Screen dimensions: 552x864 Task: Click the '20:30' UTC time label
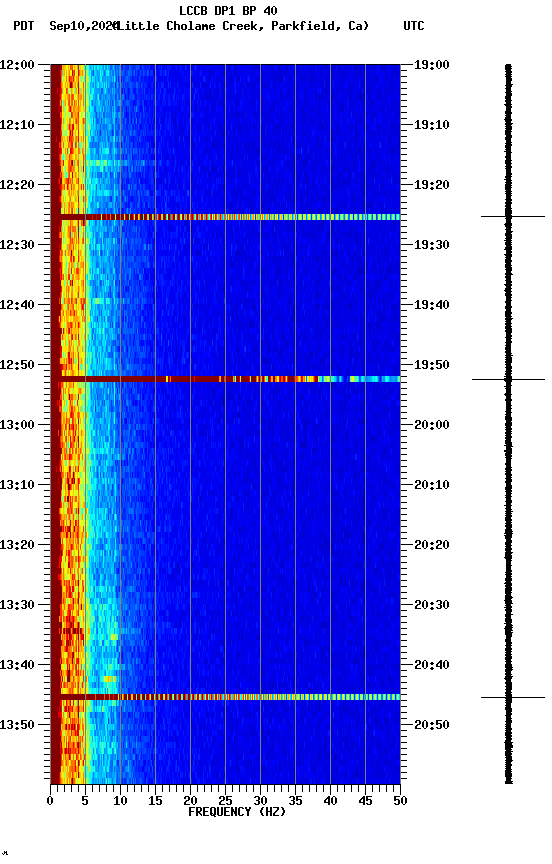pyautogui.click(x=432, y=606)
